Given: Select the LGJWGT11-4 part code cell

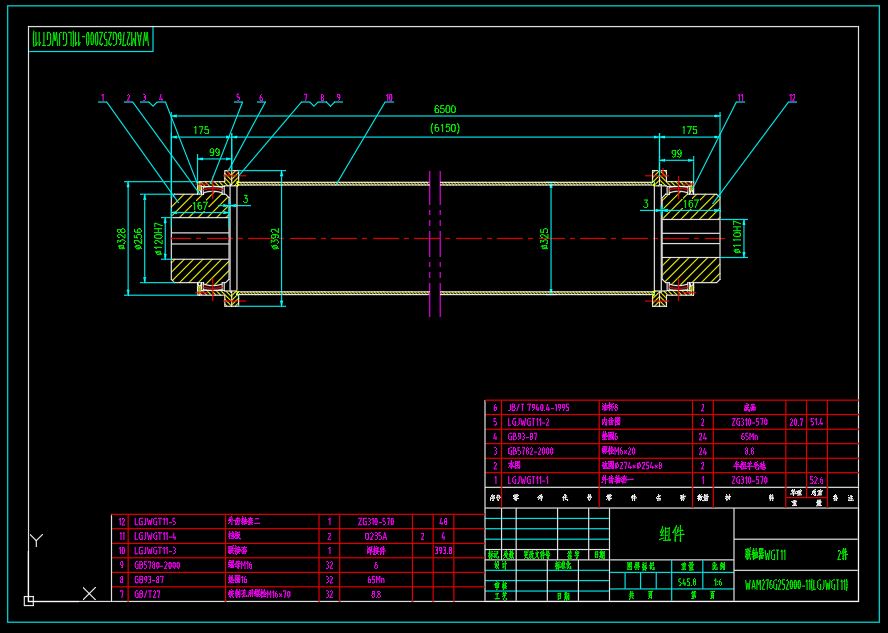Looking at the screenshot, I should pyautogui.click(x=155, y=536).
